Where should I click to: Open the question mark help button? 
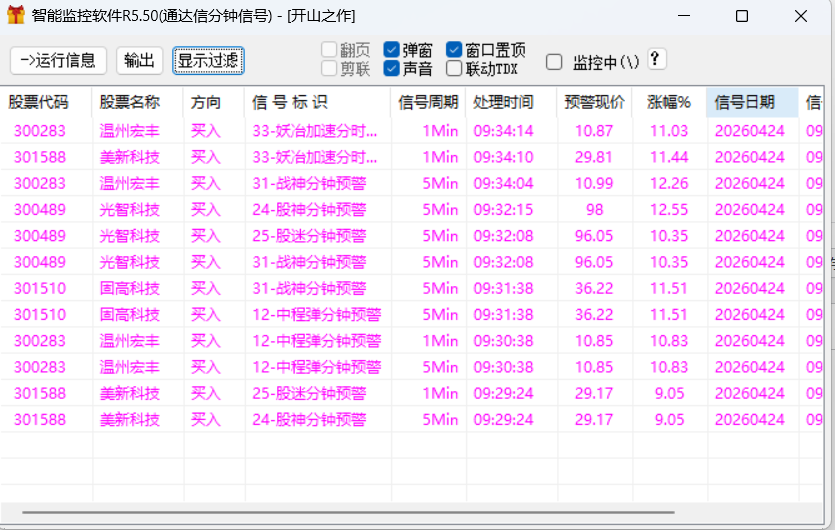click(x=656, y=59)
